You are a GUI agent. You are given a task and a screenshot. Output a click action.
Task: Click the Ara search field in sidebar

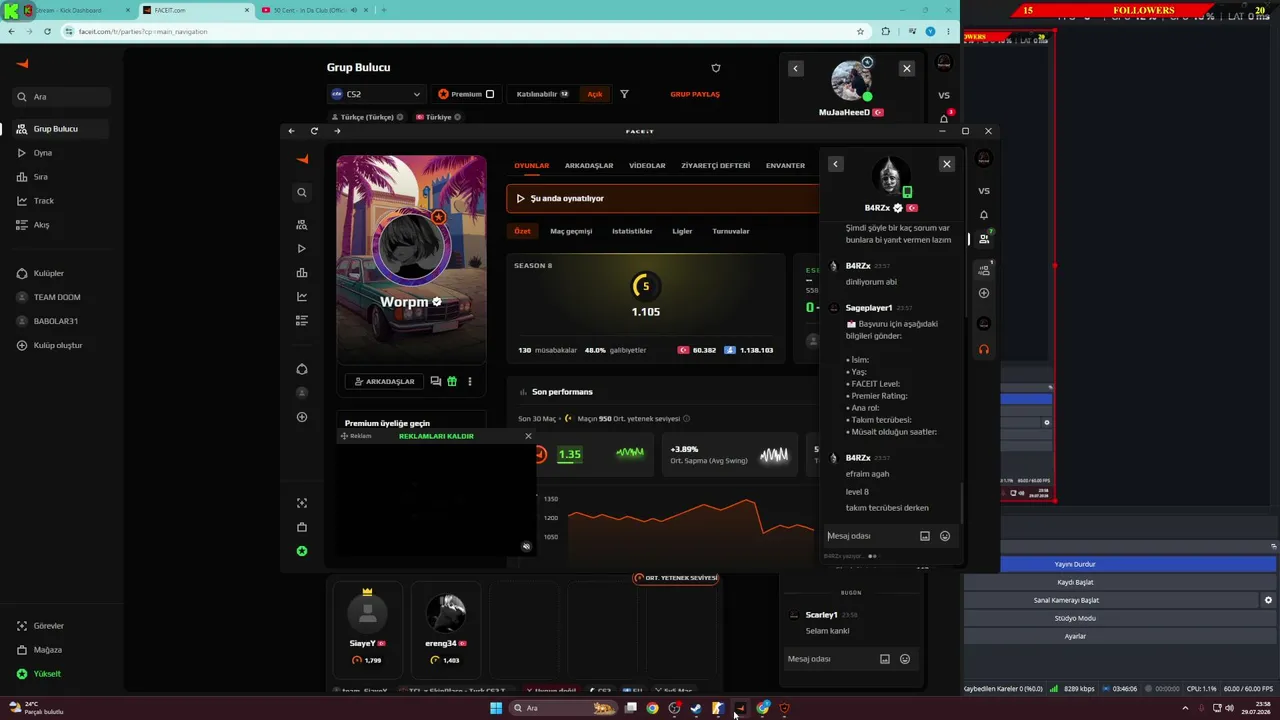61,97
